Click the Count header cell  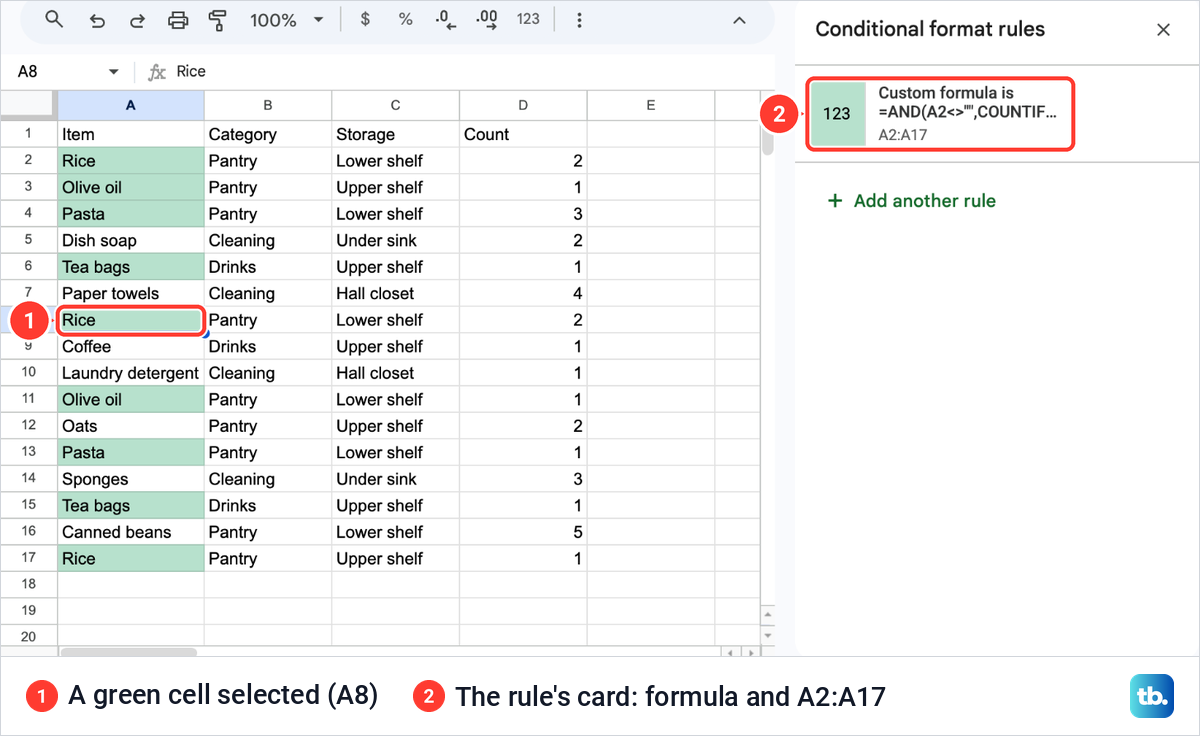(x=524, y=134)
